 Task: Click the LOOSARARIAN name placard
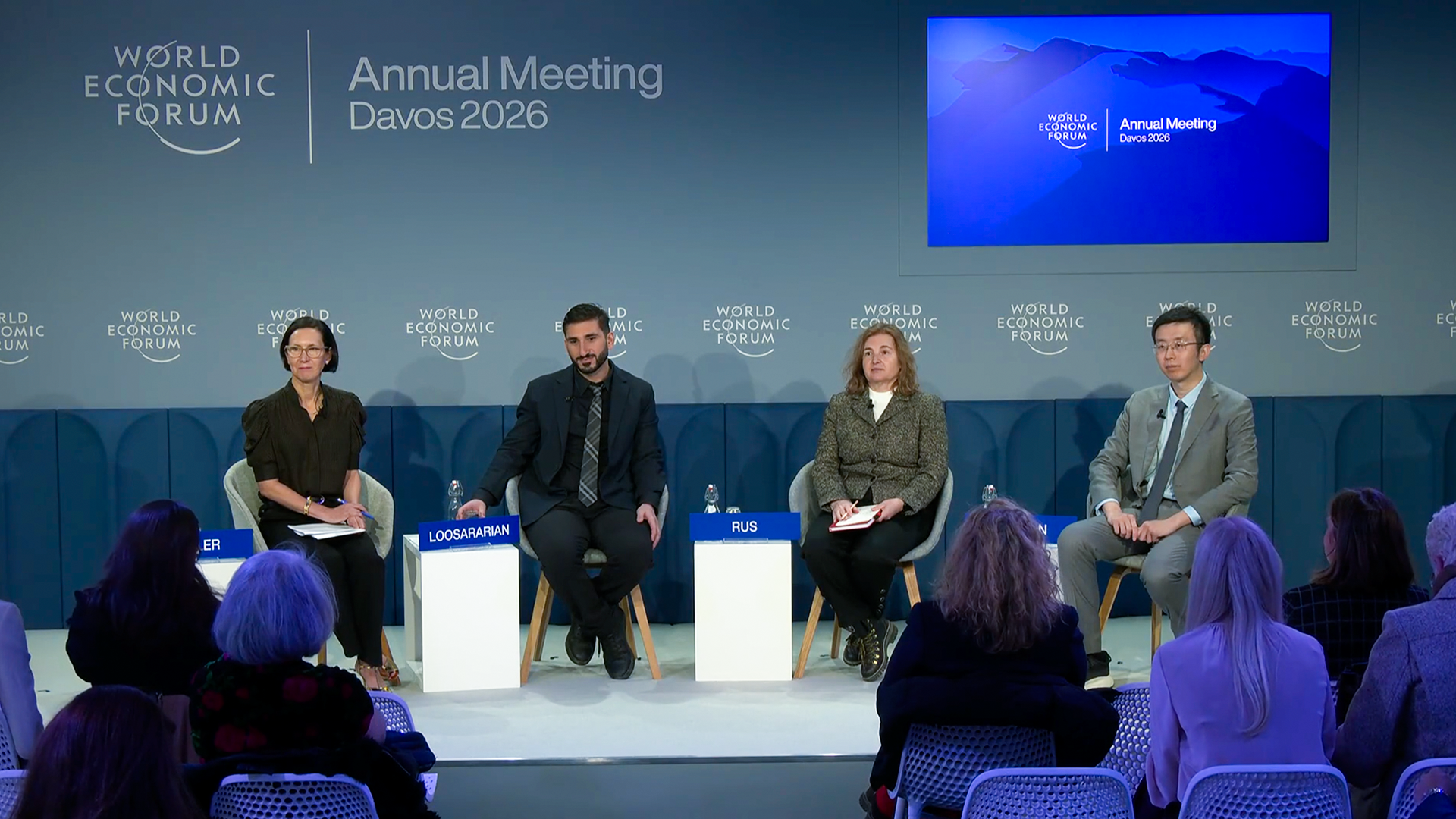coord(469,533)
